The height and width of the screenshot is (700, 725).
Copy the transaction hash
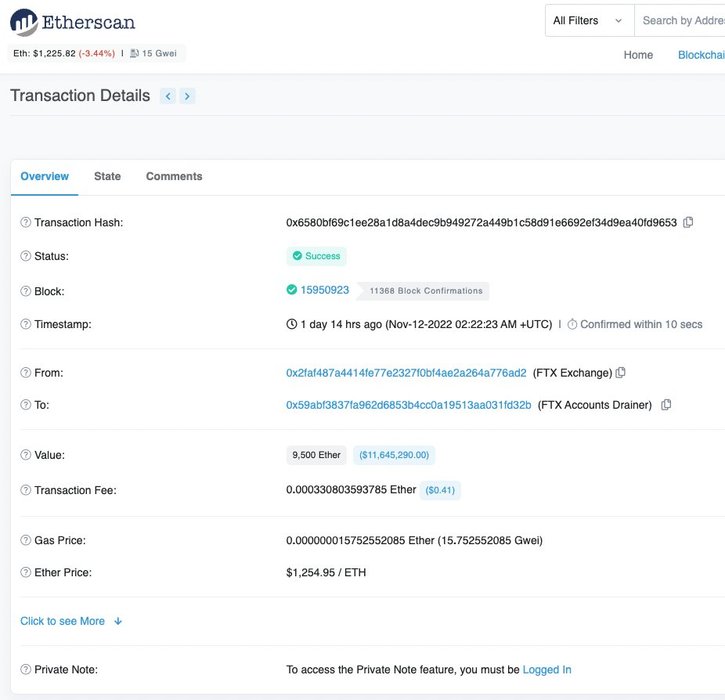688,222
